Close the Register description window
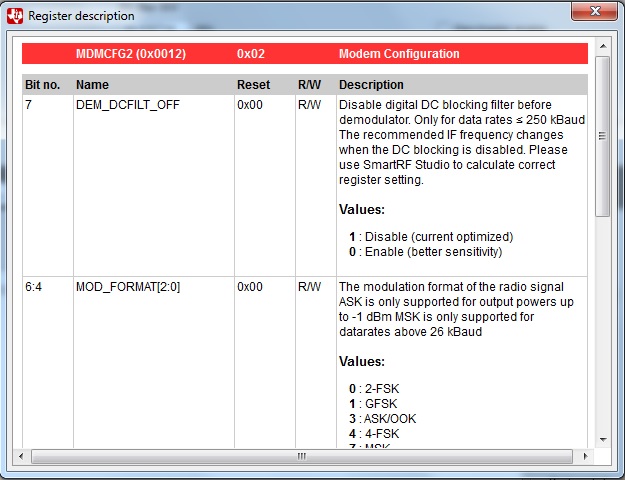625x480 pixels. (594, 11)
